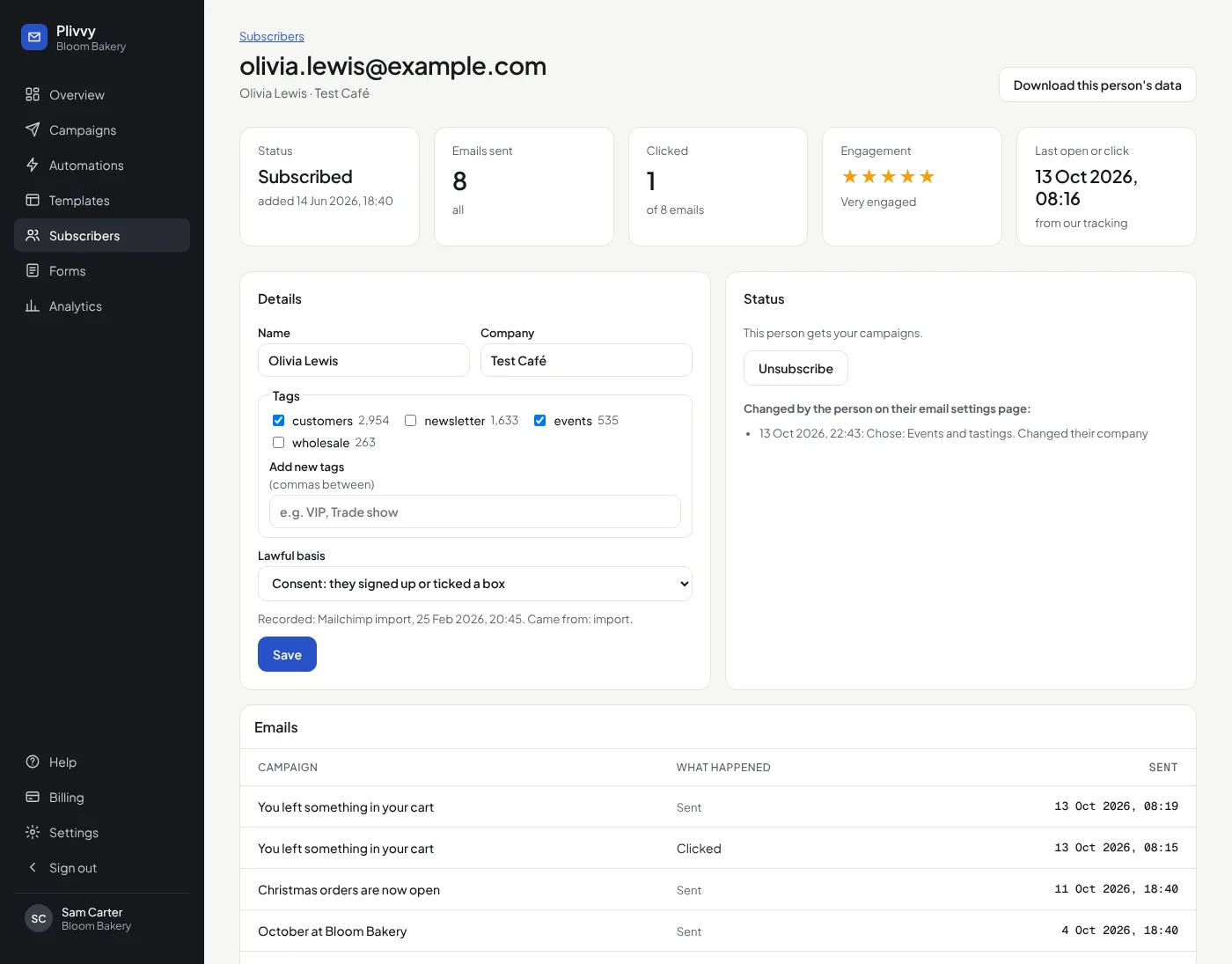Save the subscriber details
The image size is (1232, 964).
tap(287, 654)
